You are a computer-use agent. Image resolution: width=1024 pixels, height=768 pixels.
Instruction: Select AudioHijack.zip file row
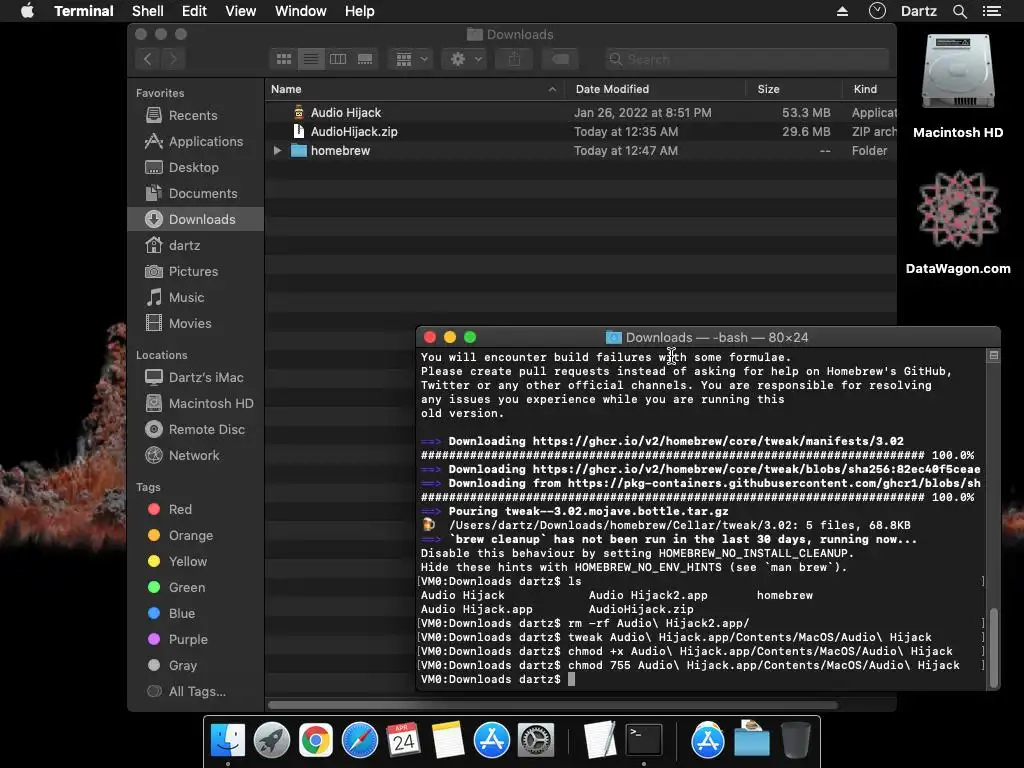(x=581, y=132)
